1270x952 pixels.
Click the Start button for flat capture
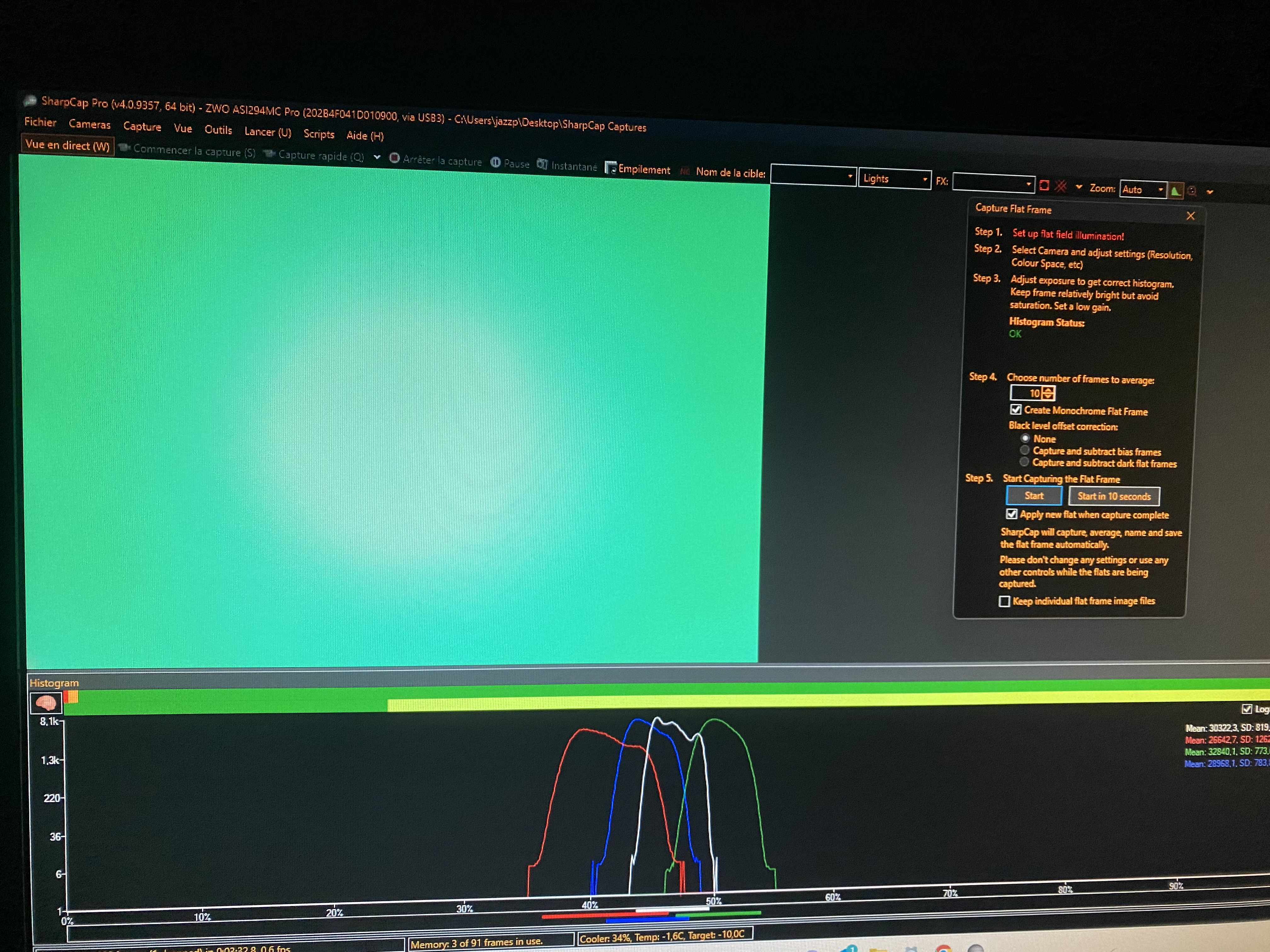[x=1033, y=496]
